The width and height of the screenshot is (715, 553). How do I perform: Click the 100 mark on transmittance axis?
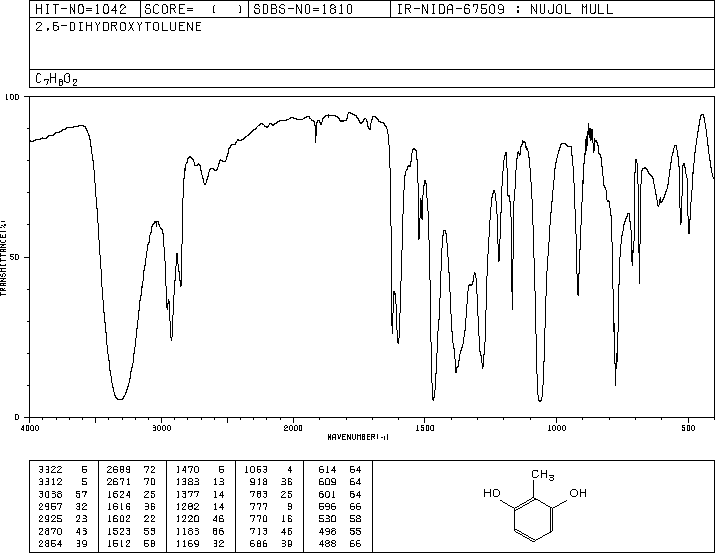(x=12, y=97)
